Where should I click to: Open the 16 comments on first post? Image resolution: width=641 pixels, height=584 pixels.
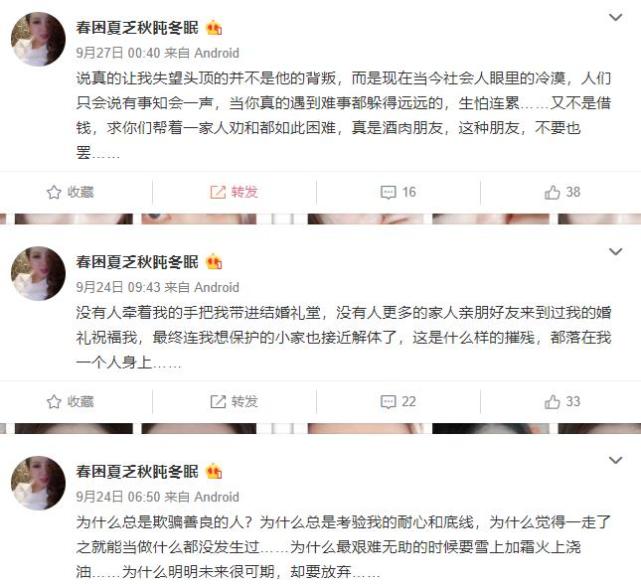(x=398, y=192)
